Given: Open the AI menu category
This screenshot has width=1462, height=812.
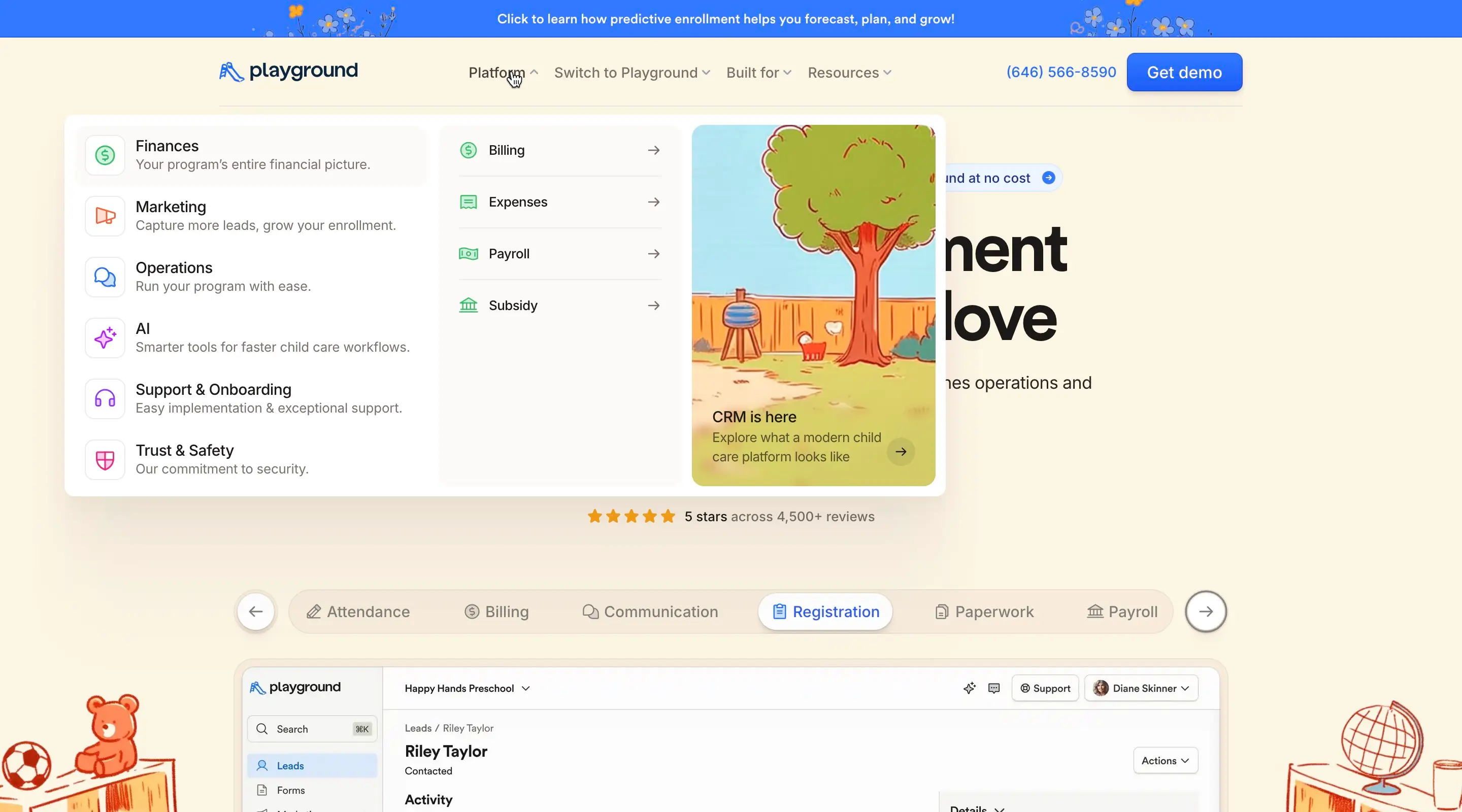Looking at the screenshot, I should point(251,337).
